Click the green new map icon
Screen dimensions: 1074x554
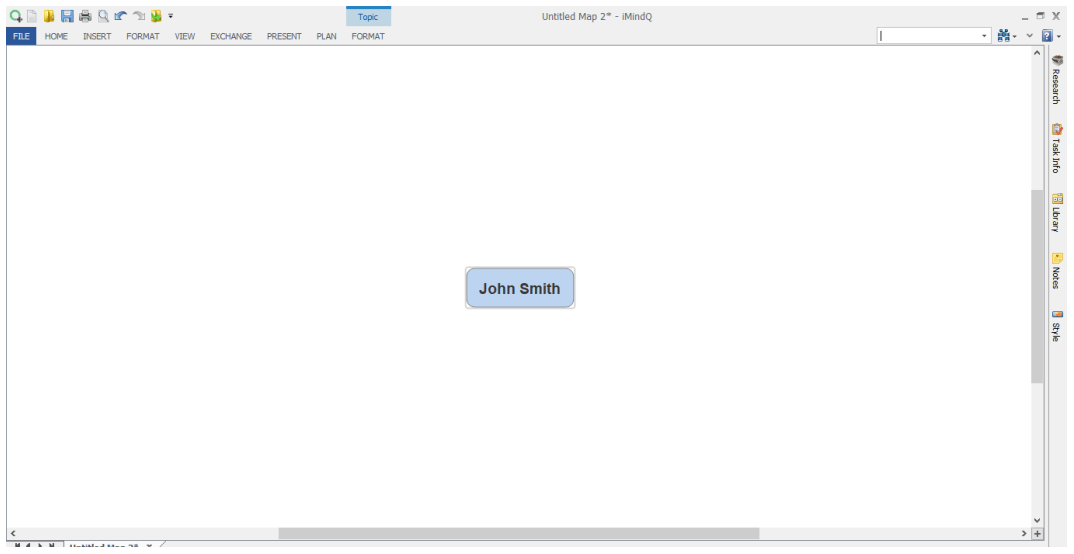point(15,16)
